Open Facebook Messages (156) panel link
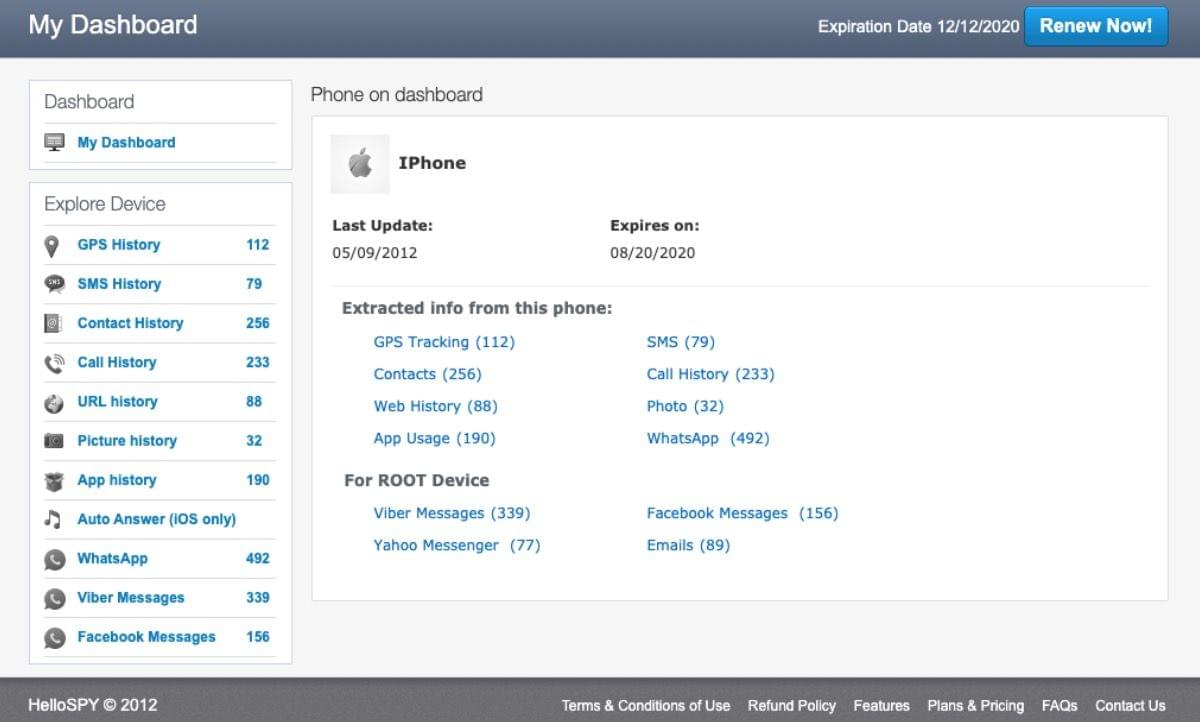Screen dimensions: 1200x722 742,513
